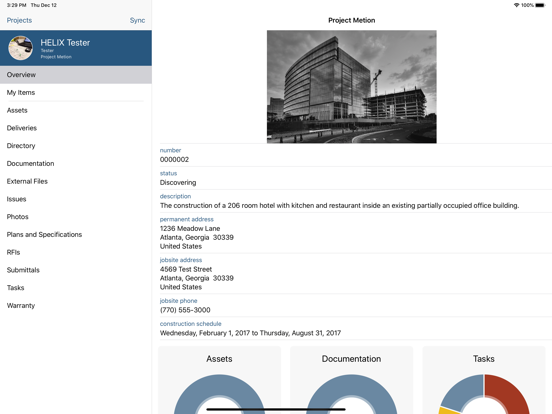Tap the project building photo
This screenshot has width=552, height=414.
coord(352,87)
